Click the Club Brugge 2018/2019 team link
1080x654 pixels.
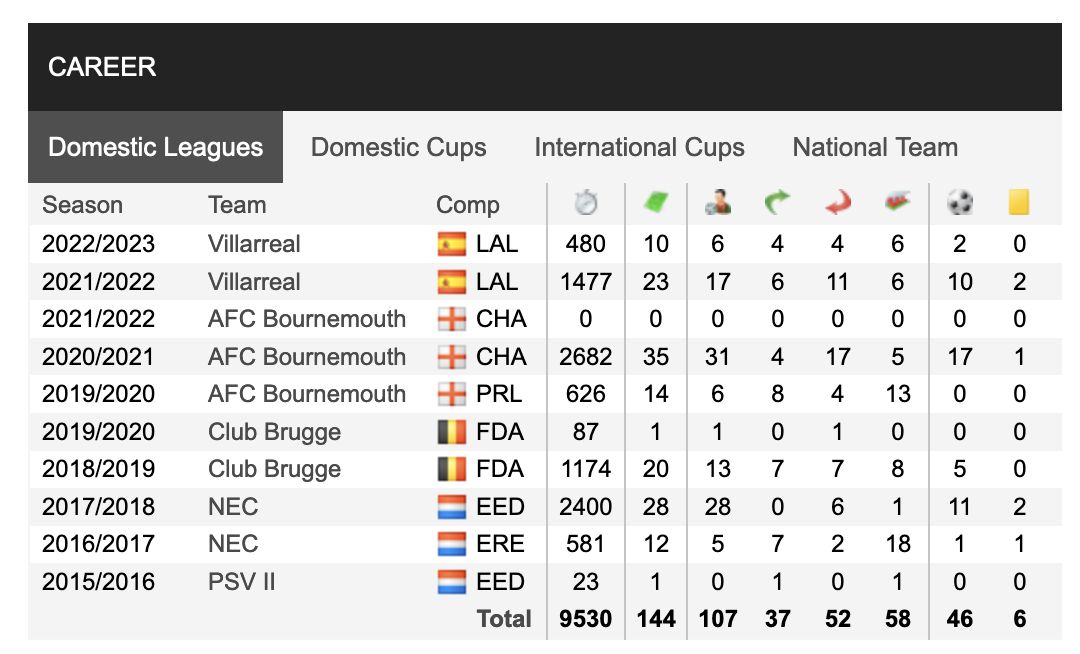tap(274, 470)
